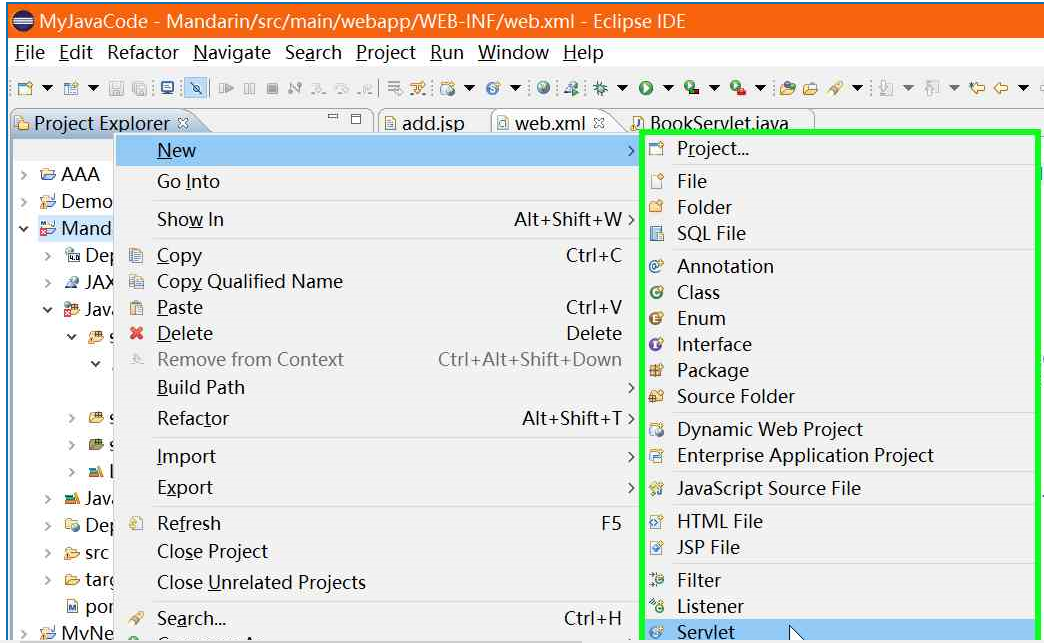Expand the src folder node
This screenshot has width=1044, height=643.
coord(47,553)
